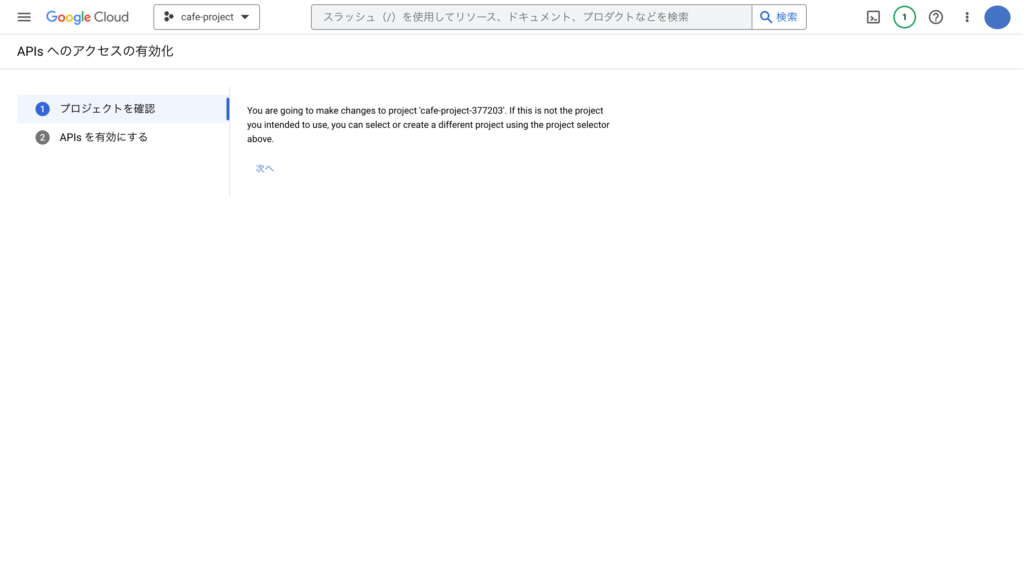1024x585 pixels.
Task: Open the blue account avatar
Action: pos(997,17)
